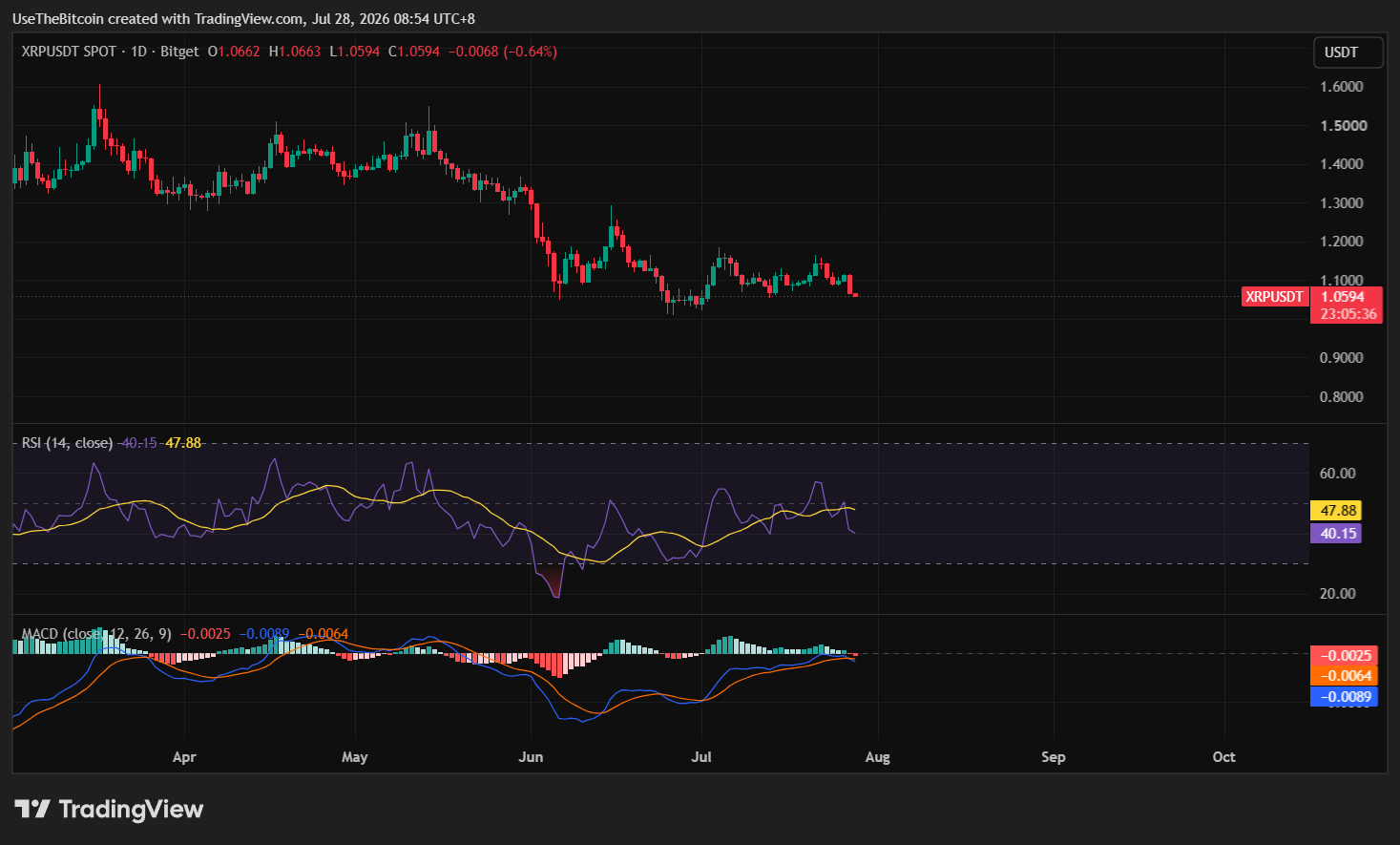
Task: Open the USDT currency selector
Action: (1348, 53)
